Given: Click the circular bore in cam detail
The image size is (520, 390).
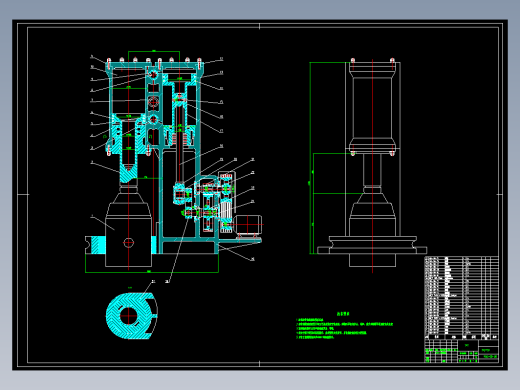Looking at the screenshot, I should (x=128, y=315).
